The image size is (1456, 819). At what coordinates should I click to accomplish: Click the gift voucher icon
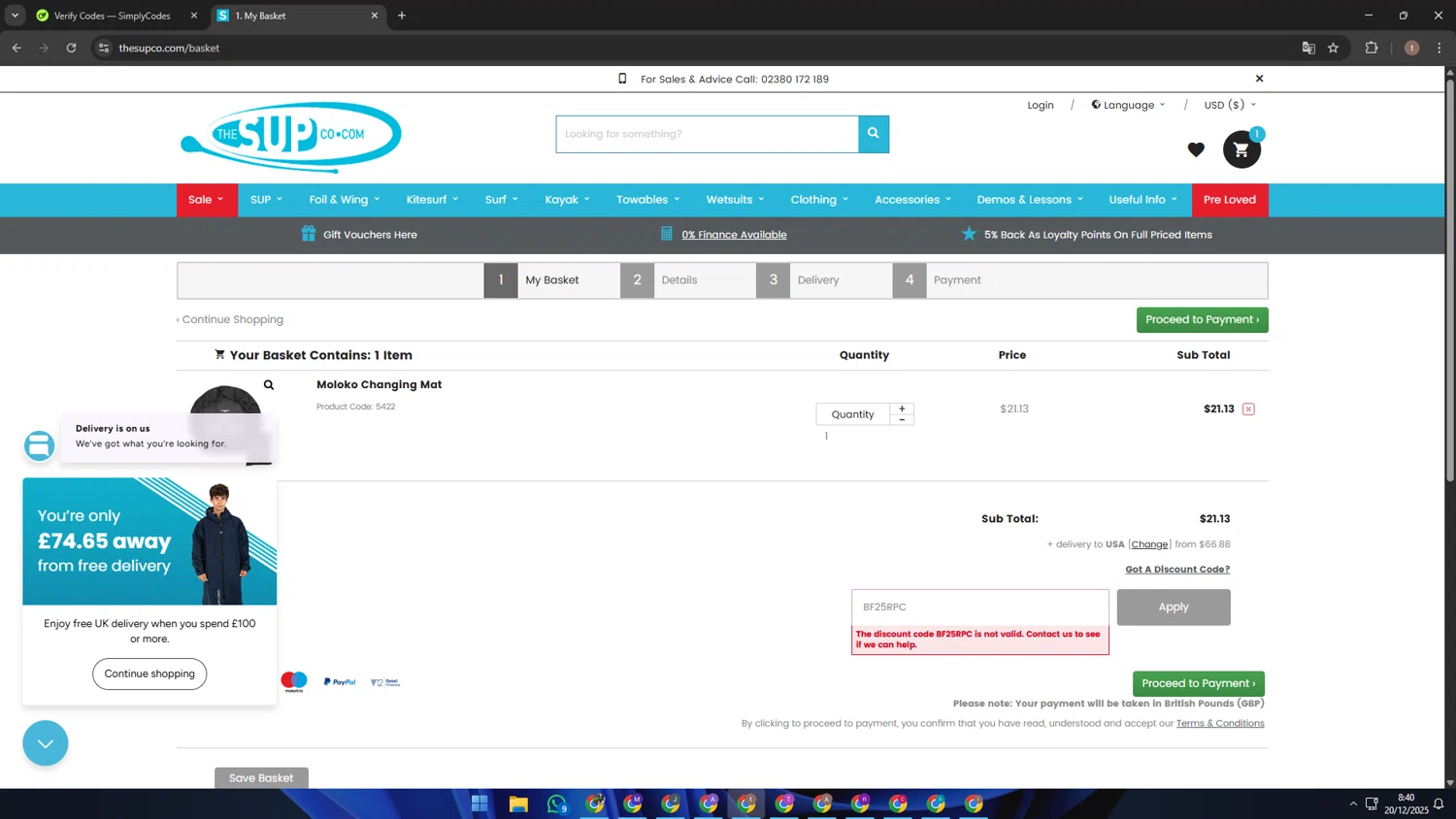coord(309,234)
